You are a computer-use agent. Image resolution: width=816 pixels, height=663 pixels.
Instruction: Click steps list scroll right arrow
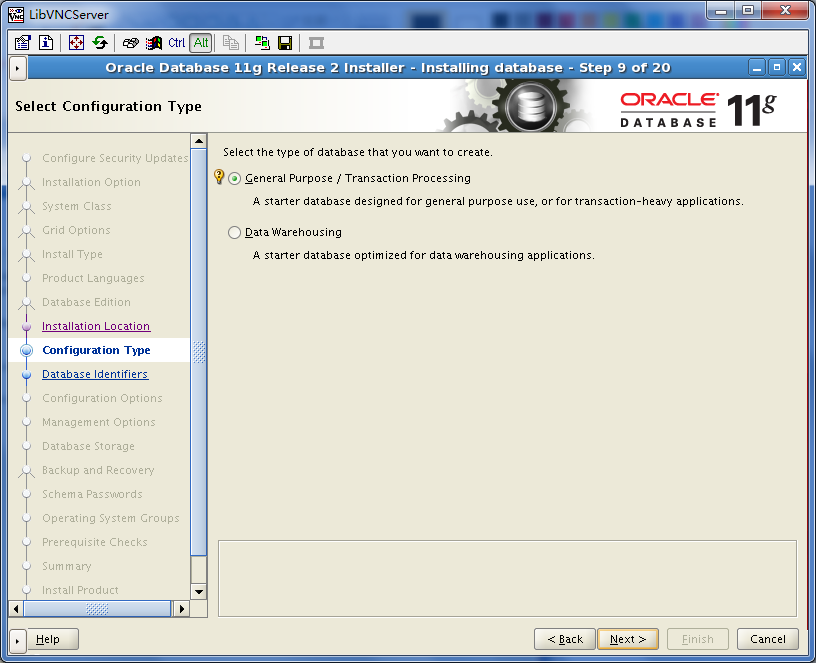182,608
